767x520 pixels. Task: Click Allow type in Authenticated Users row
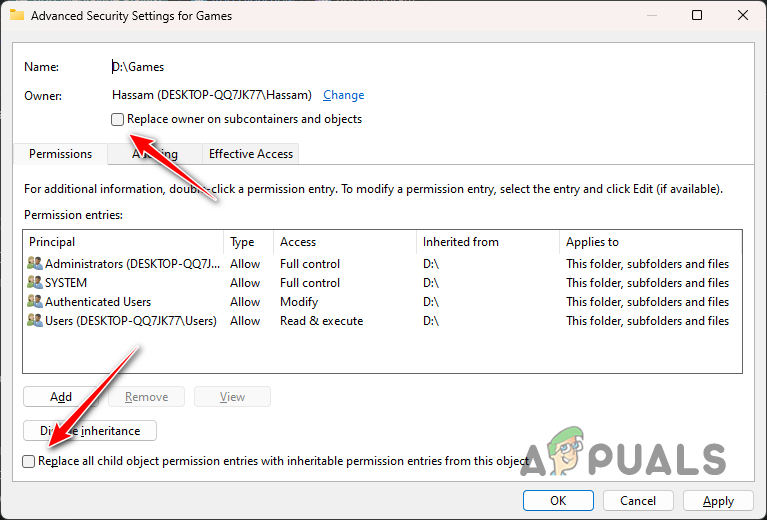pyautogui.click(x=245, y=302)
